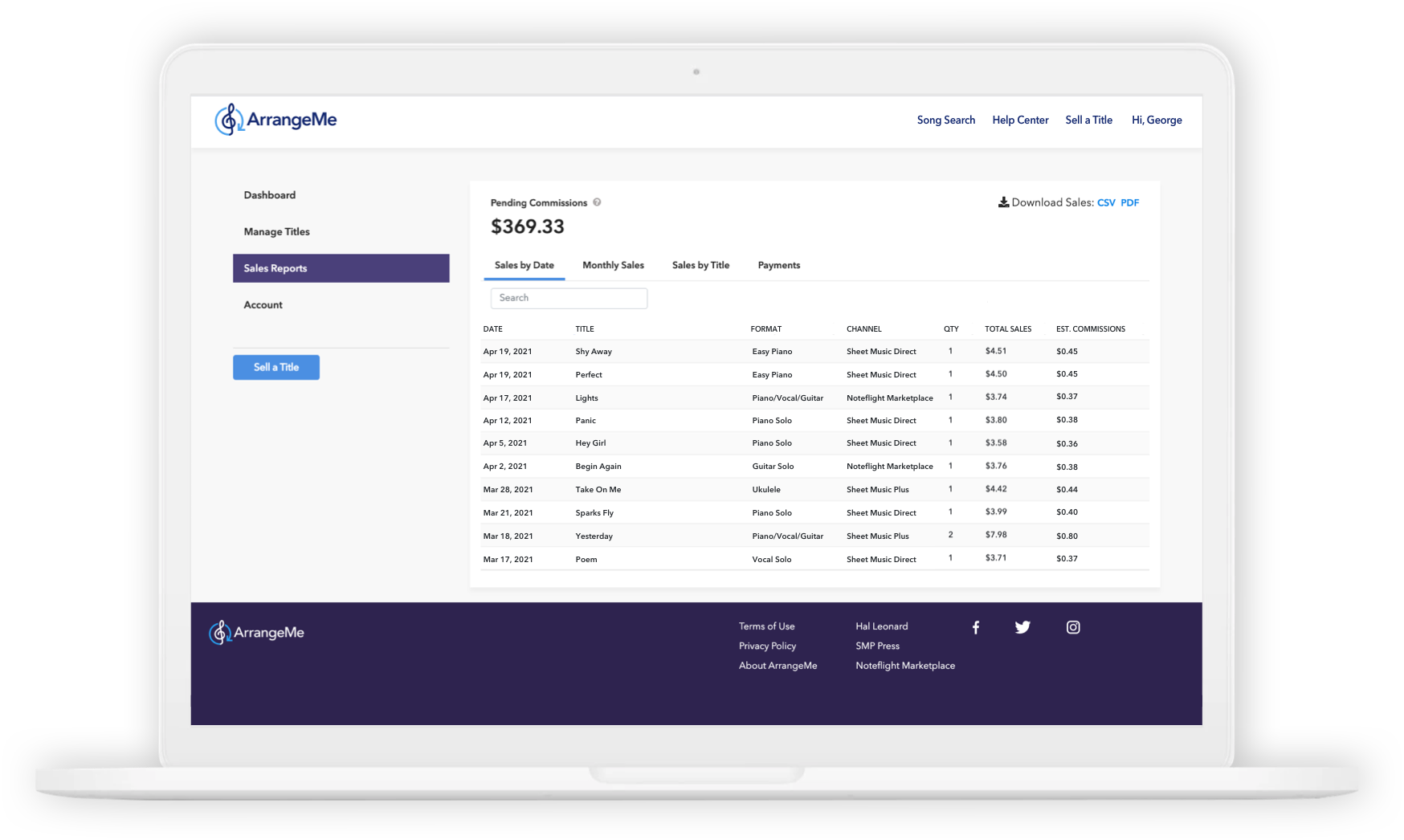This screenshot has height=840, width=1404.
Task: Click the download icon beside Download Sales
Action: [x=1003, y=202]
